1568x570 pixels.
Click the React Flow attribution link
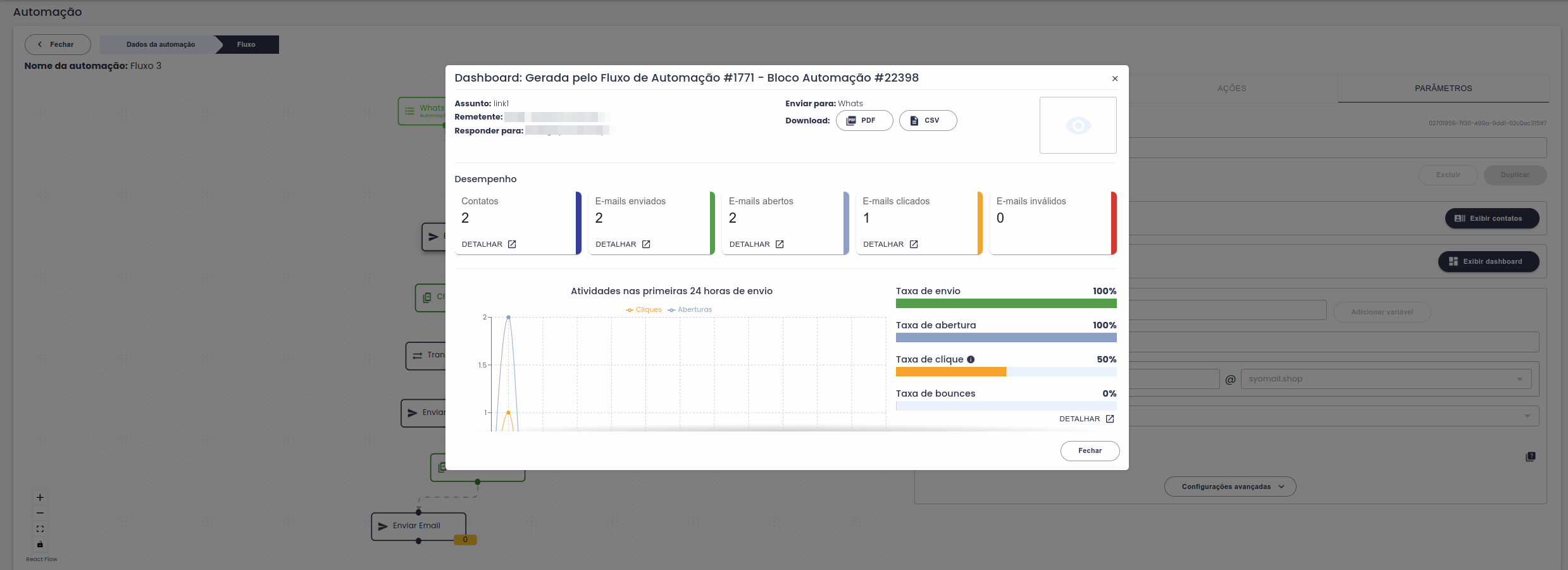42,559
